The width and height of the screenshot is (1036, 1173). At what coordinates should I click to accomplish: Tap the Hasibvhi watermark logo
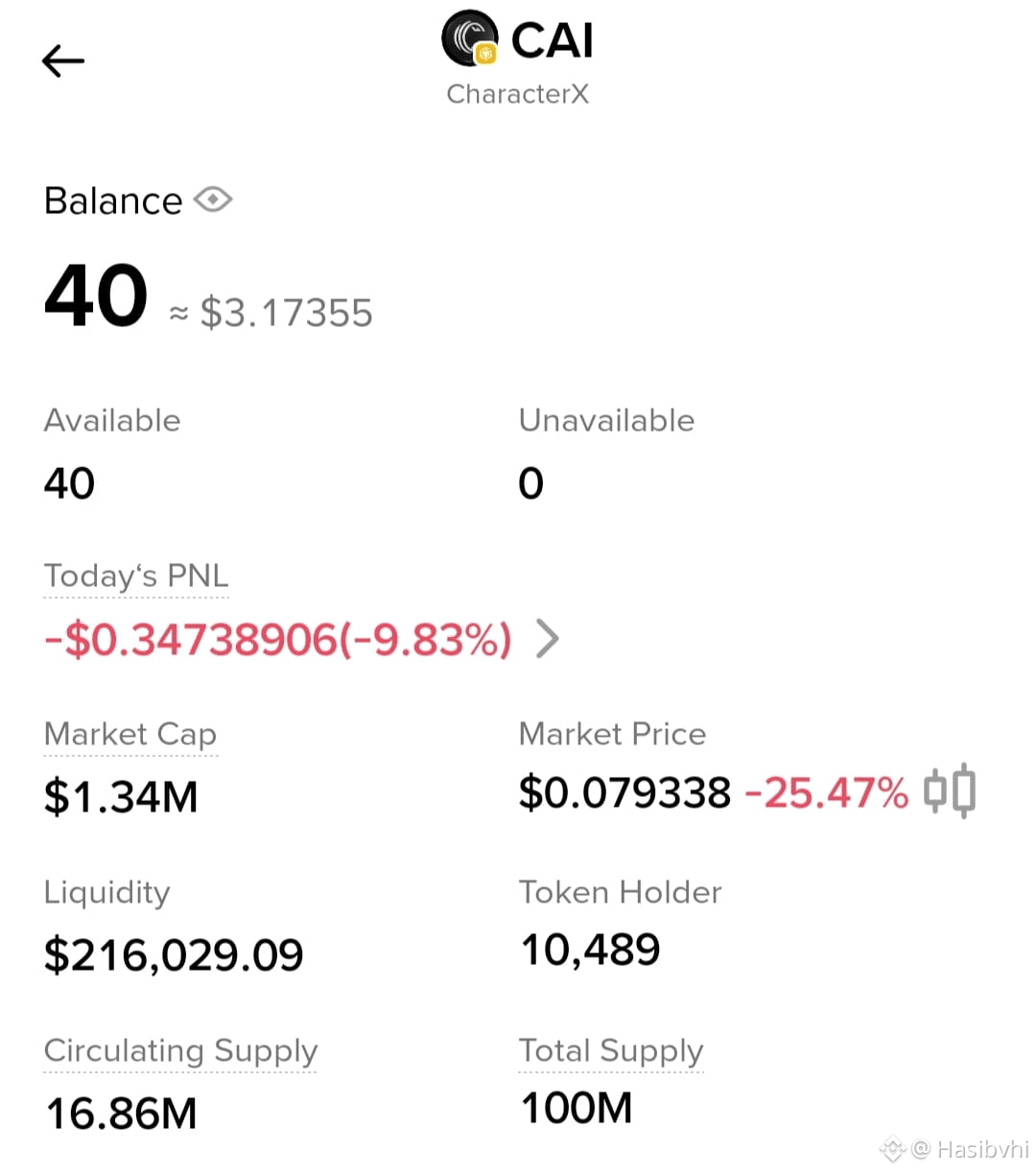[893, 1148]
